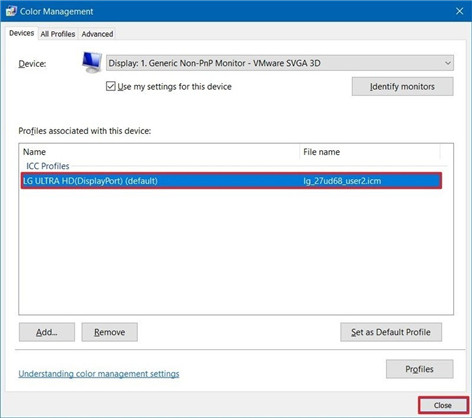472x418 pixels.
Task: Click the Identify monitors button
Action: (402, 87)
